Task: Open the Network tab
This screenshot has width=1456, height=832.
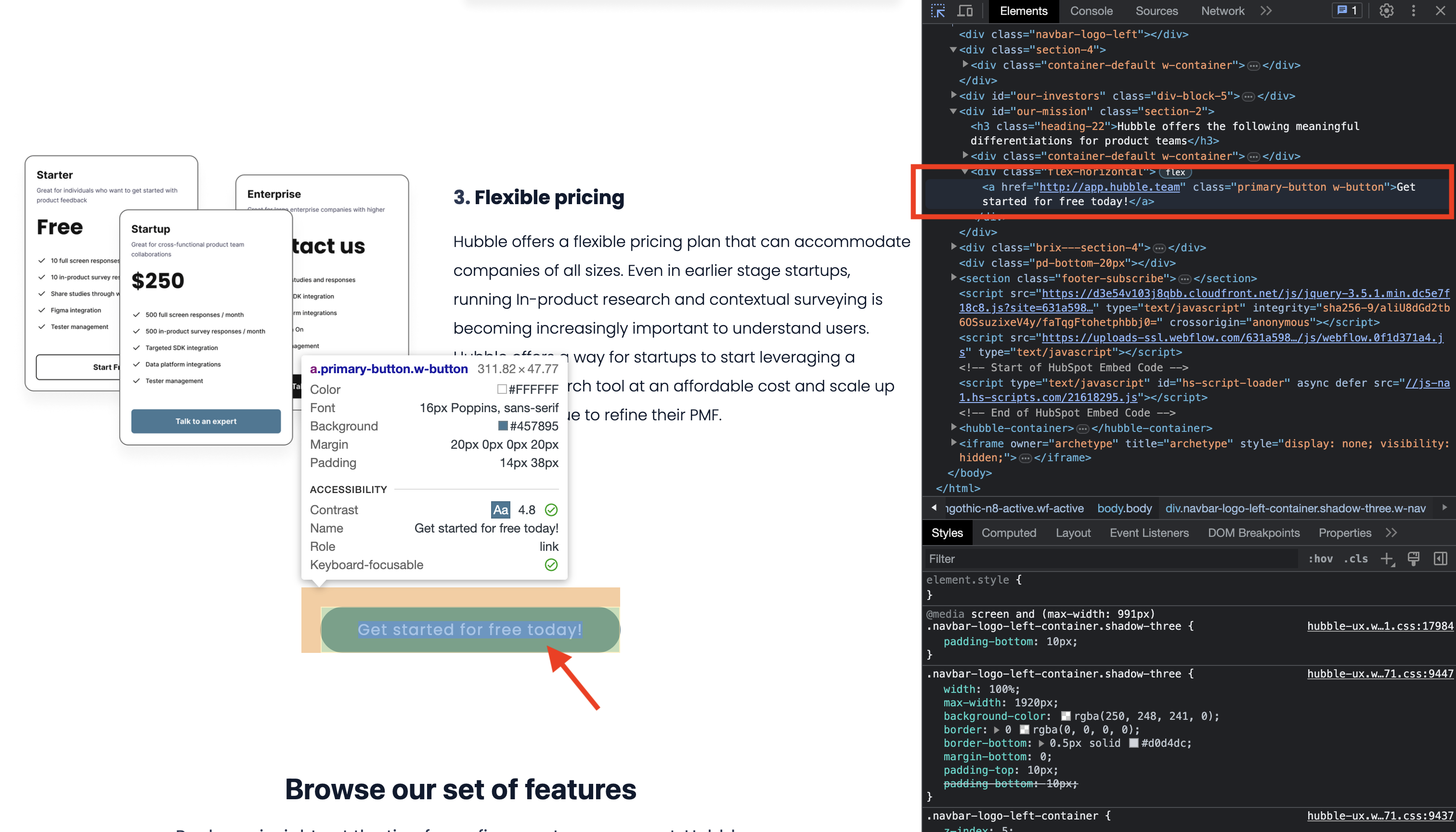Action: (x=1222, y=11)
